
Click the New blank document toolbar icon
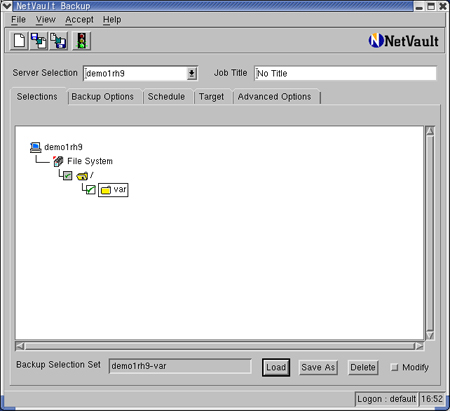[x=19, y=41]
